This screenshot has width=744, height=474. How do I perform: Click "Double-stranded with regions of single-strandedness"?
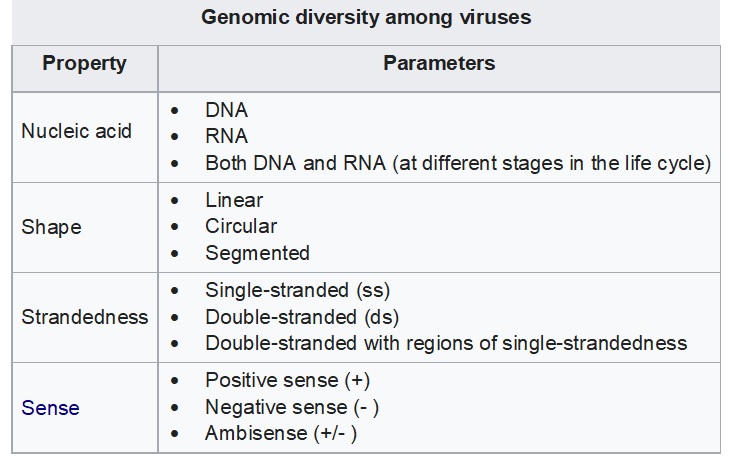446,343
